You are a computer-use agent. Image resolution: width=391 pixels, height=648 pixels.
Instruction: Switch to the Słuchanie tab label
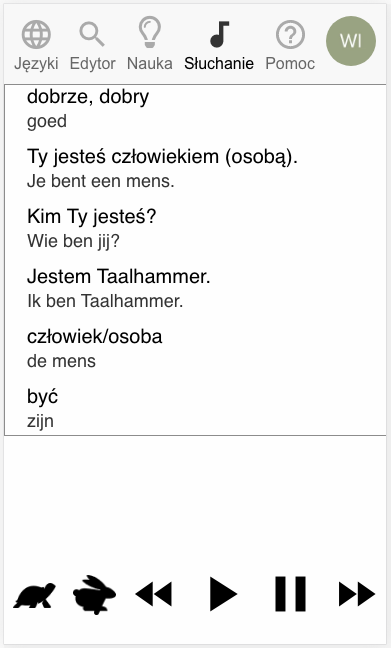[219, 63]
